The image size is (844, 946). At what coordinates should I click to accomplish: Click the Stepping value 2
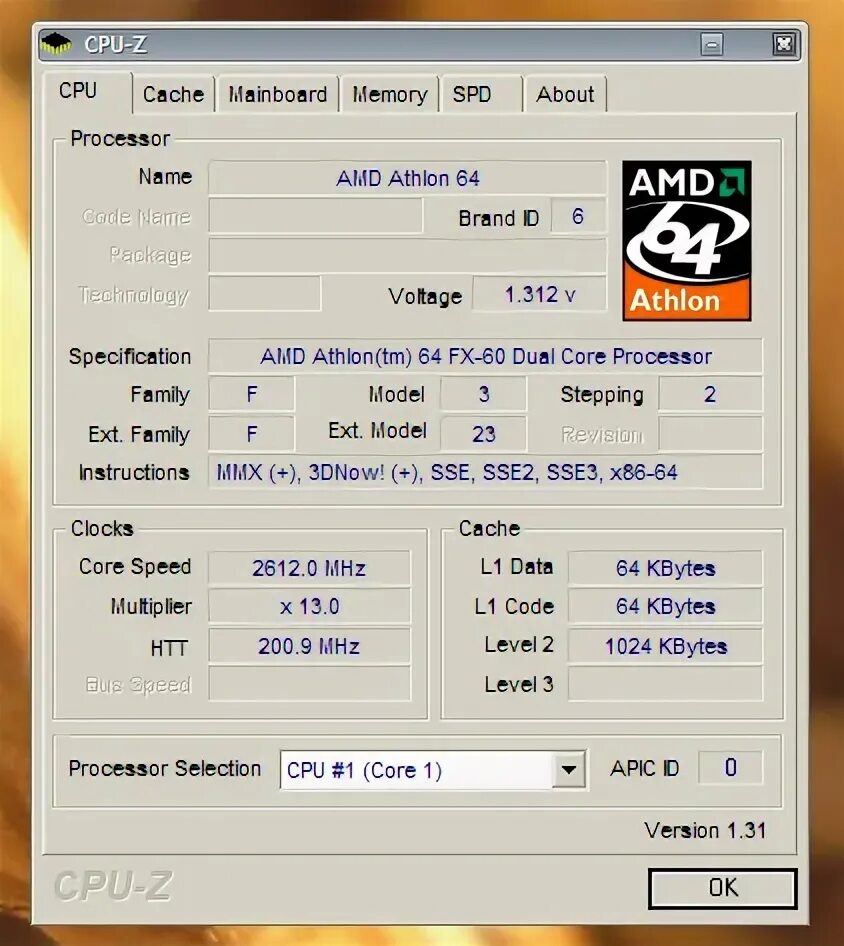710,394
